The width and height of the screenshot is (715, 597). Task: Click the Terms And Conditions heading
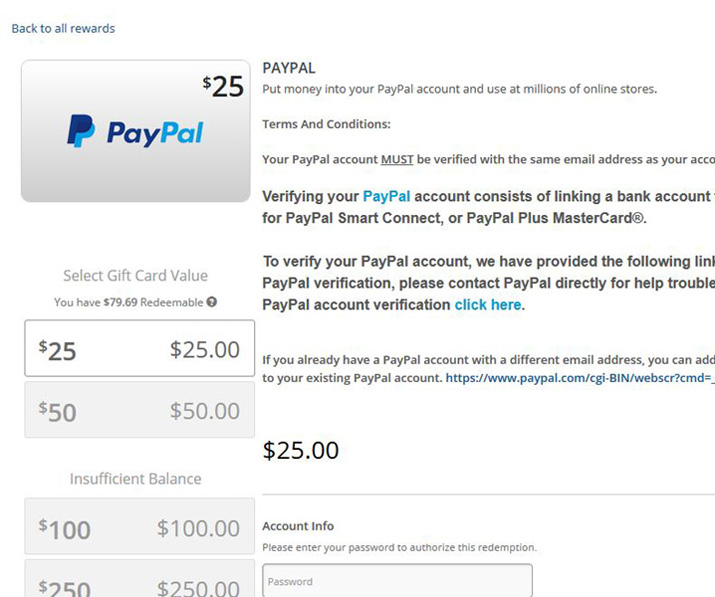326,124
